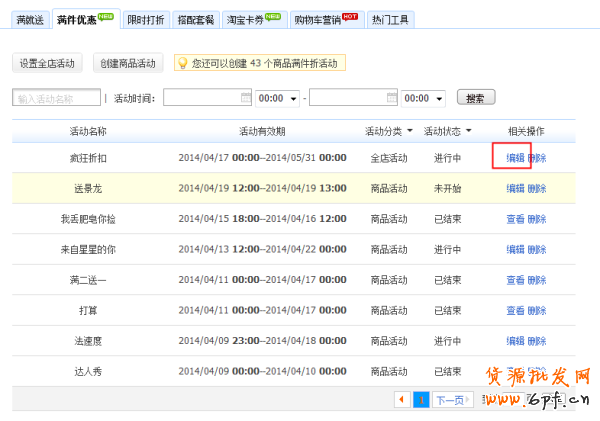The image size is (600, 421).
Task: Open the 活动分类 column filter dropdown
Action: pos(410,132)
